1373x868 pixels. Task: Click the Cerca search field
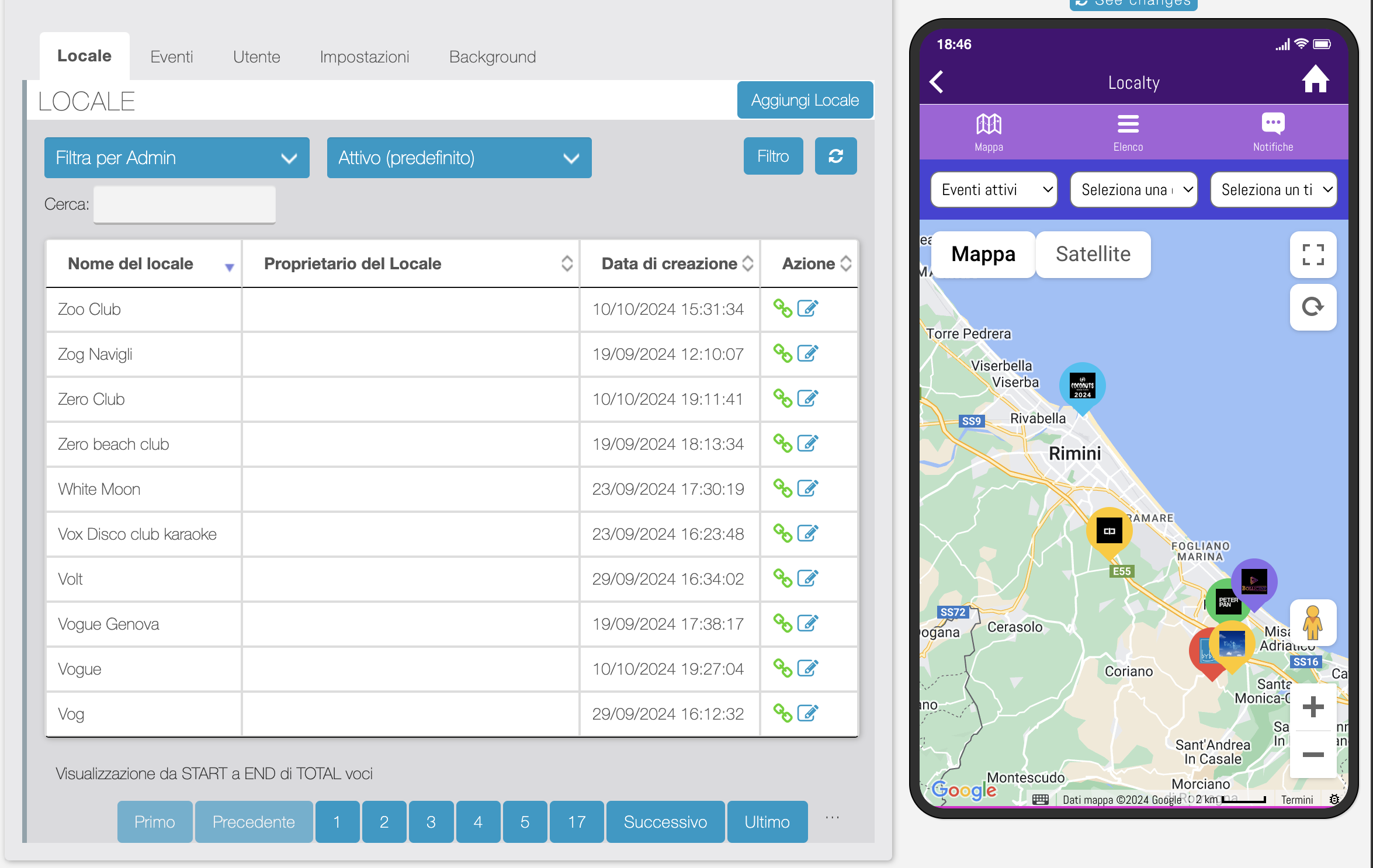tap(185, 204)
